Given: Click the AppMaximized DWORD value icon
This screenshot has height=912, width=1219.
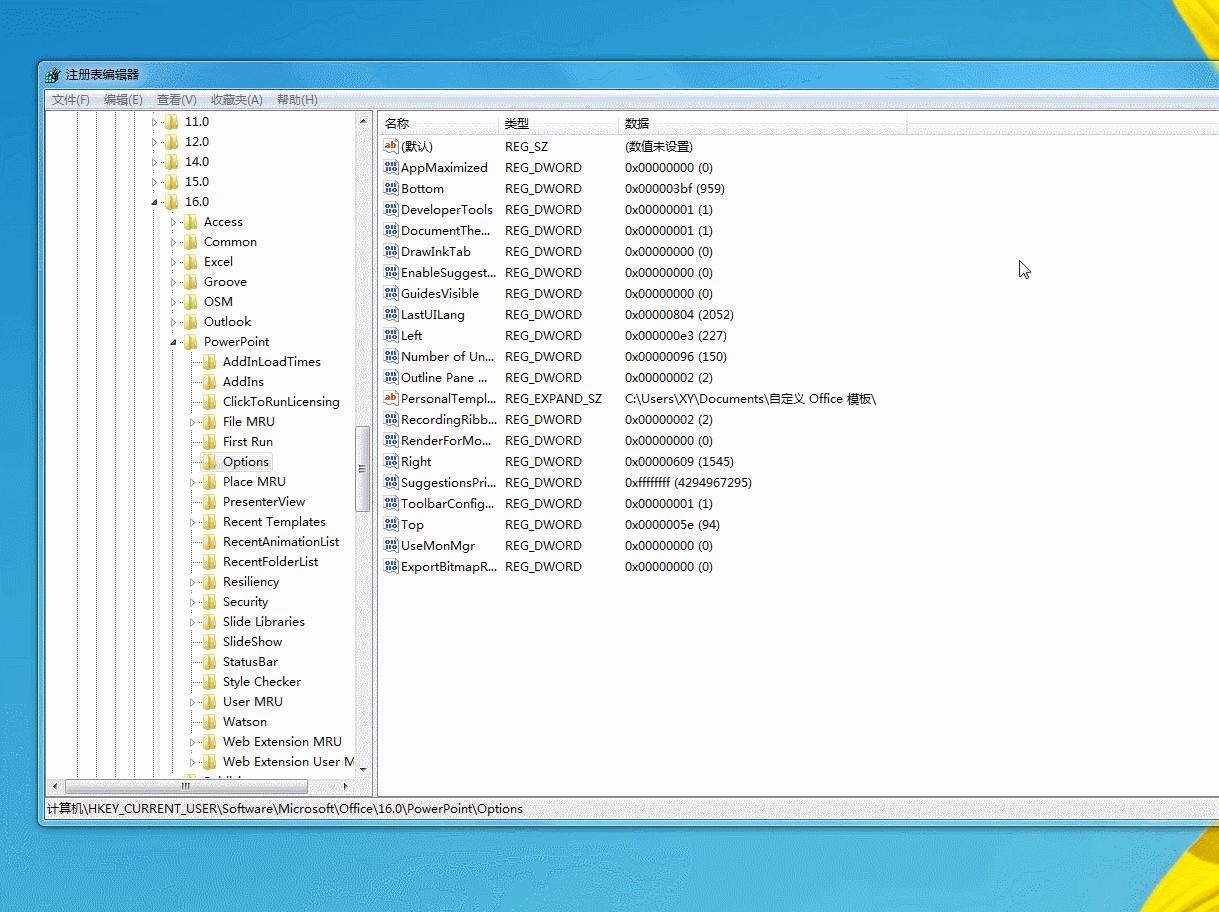Looking at the screenshot, I should (x=391, y=167).
